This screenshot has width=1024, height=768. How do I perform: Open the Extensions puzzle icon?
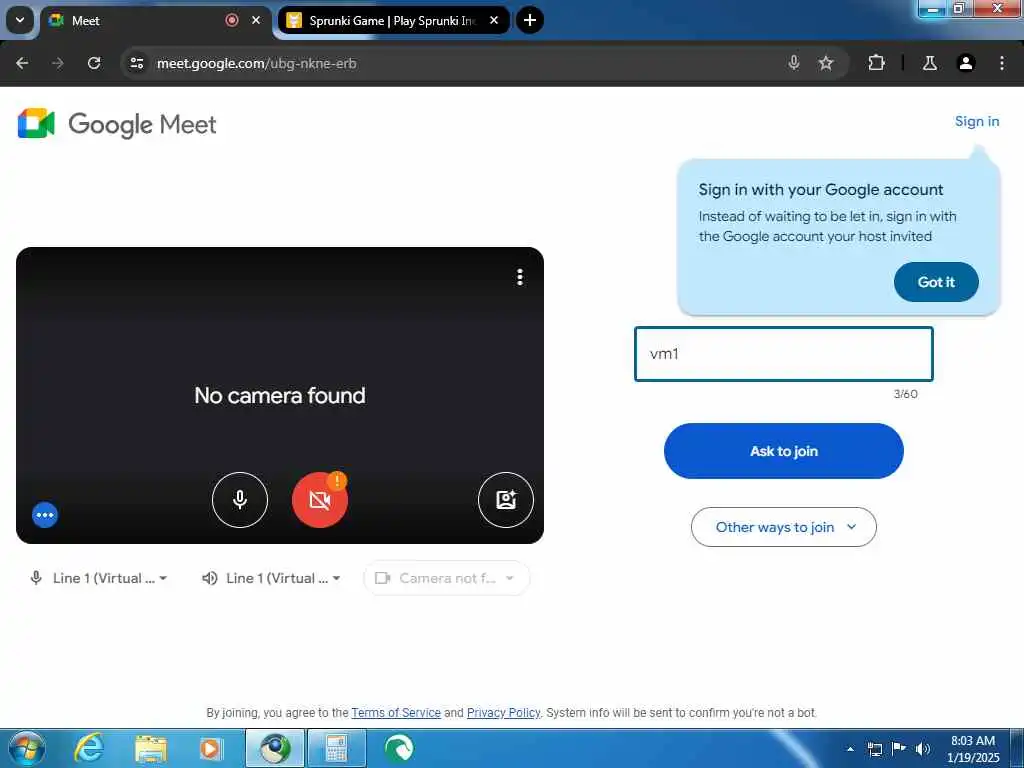coord(876,63)
